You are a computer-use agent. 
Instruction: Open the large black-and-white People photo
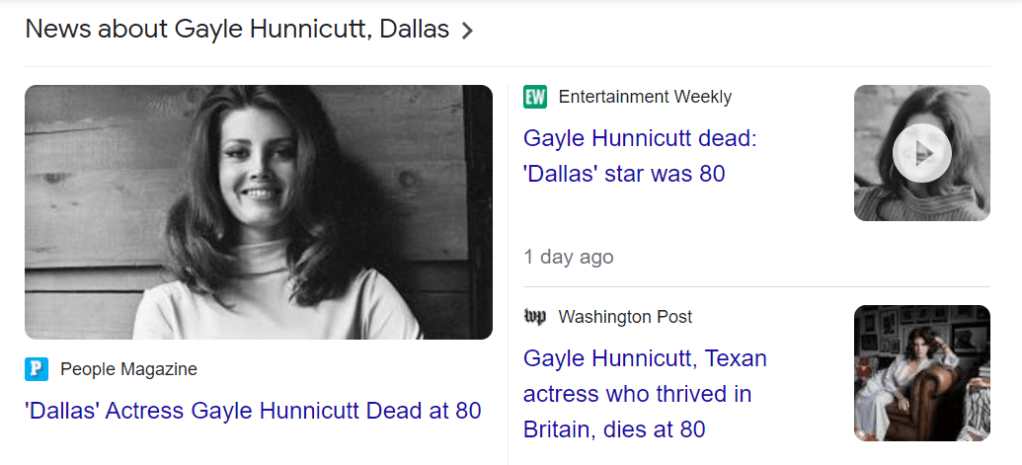point(258,212)
